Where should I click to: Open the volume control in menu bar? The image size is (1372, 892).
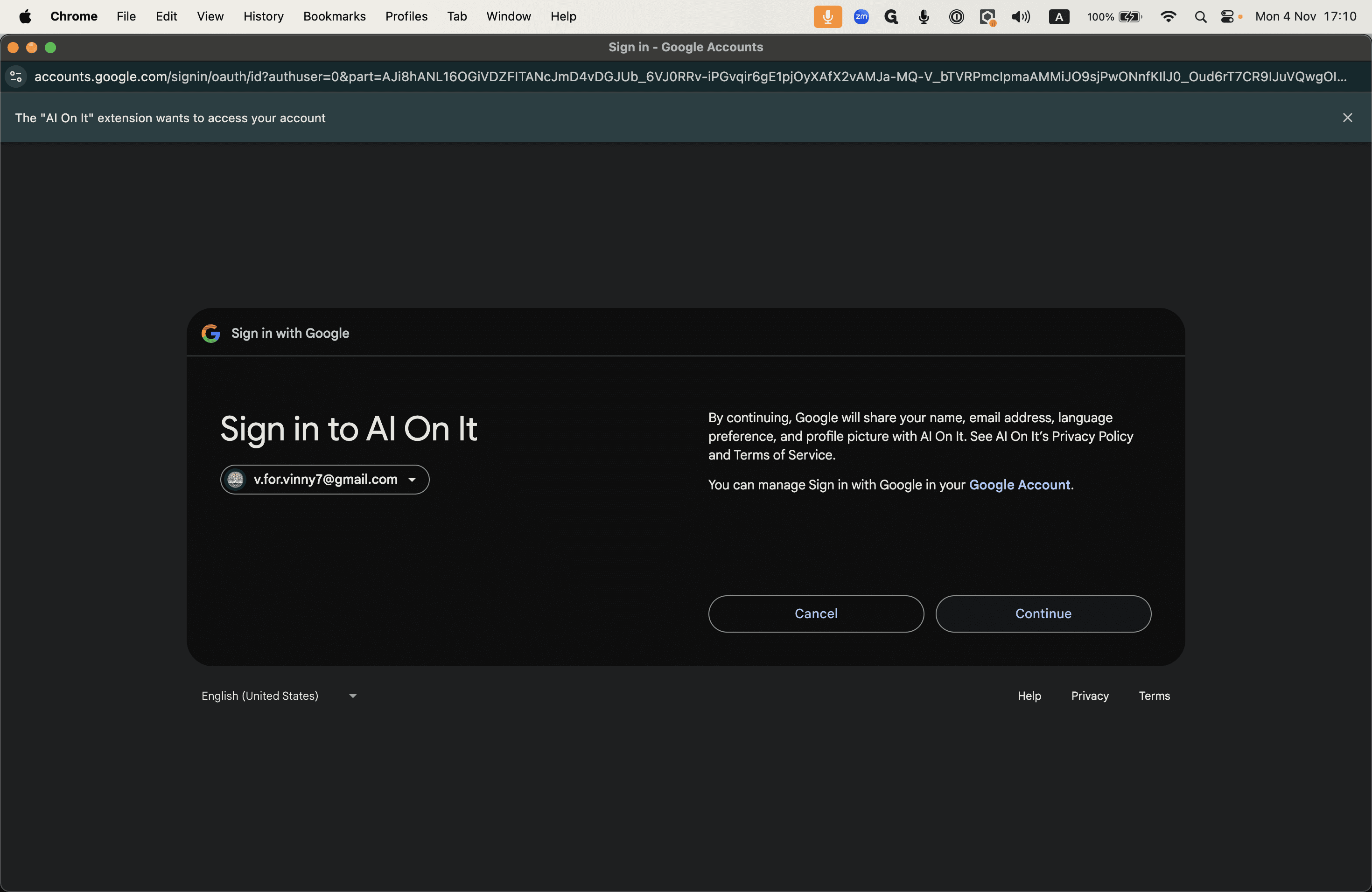(1021, 17)
